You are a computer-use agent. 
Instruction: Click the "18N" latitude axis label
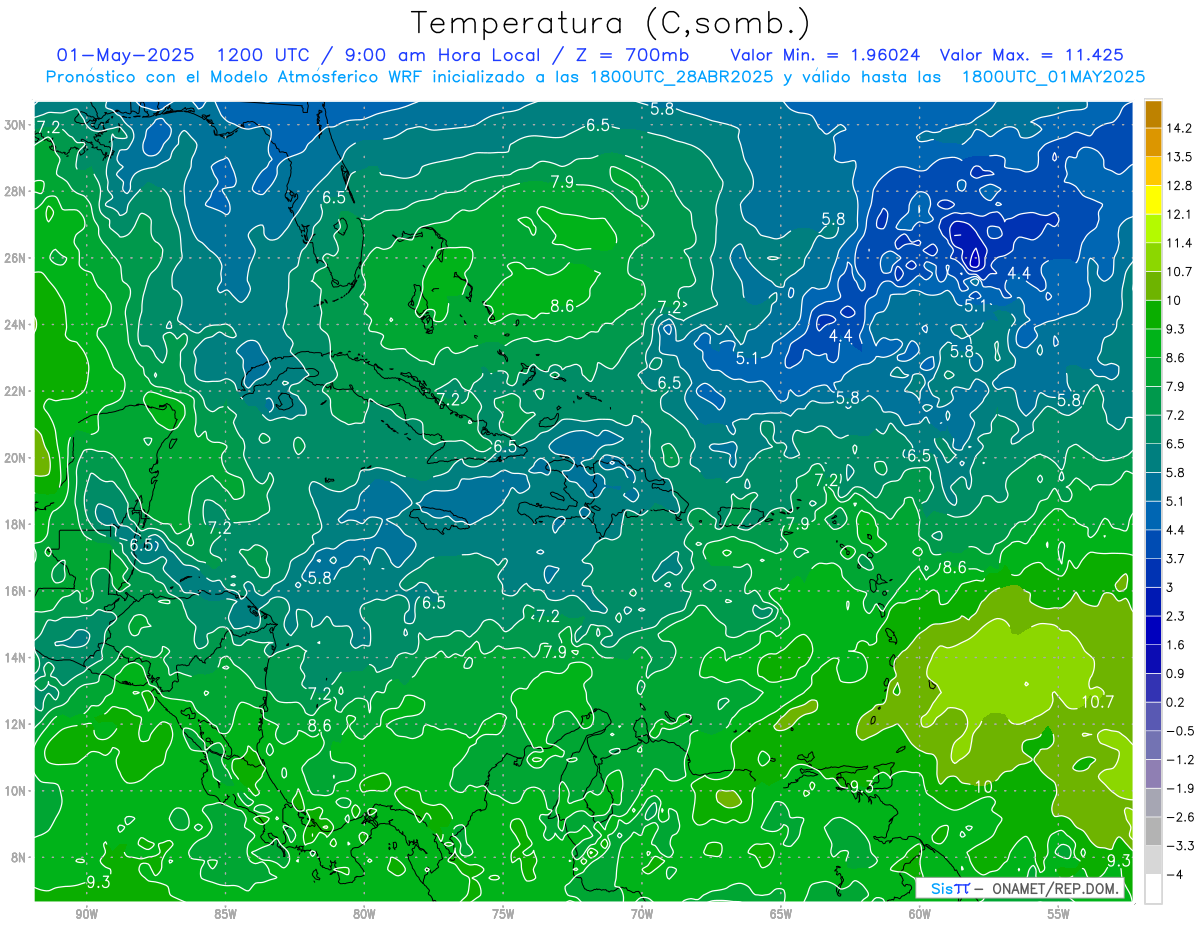(13, 524)
